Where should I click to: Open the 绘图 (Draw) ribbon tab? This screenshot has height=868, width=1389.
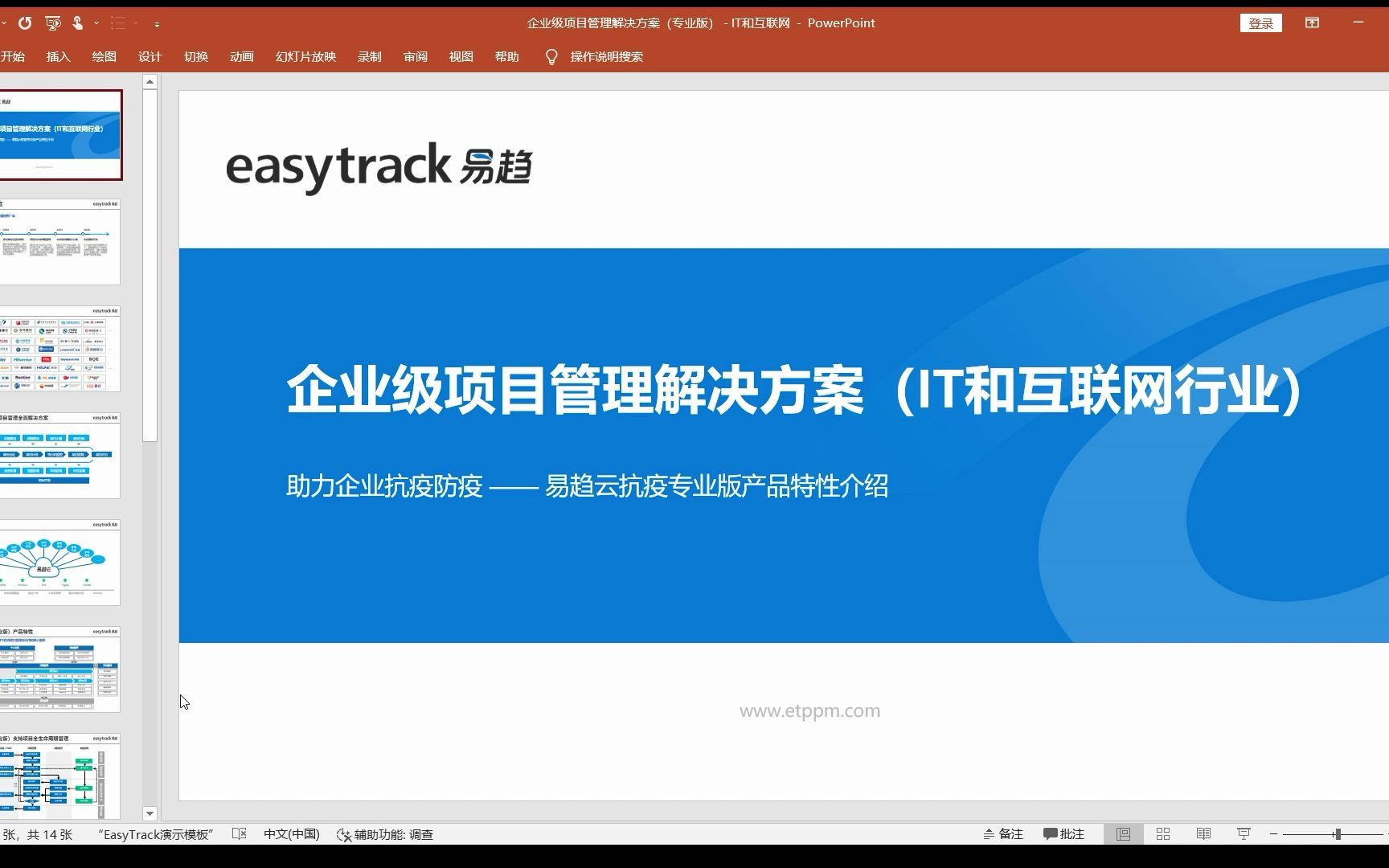[104, 56]
